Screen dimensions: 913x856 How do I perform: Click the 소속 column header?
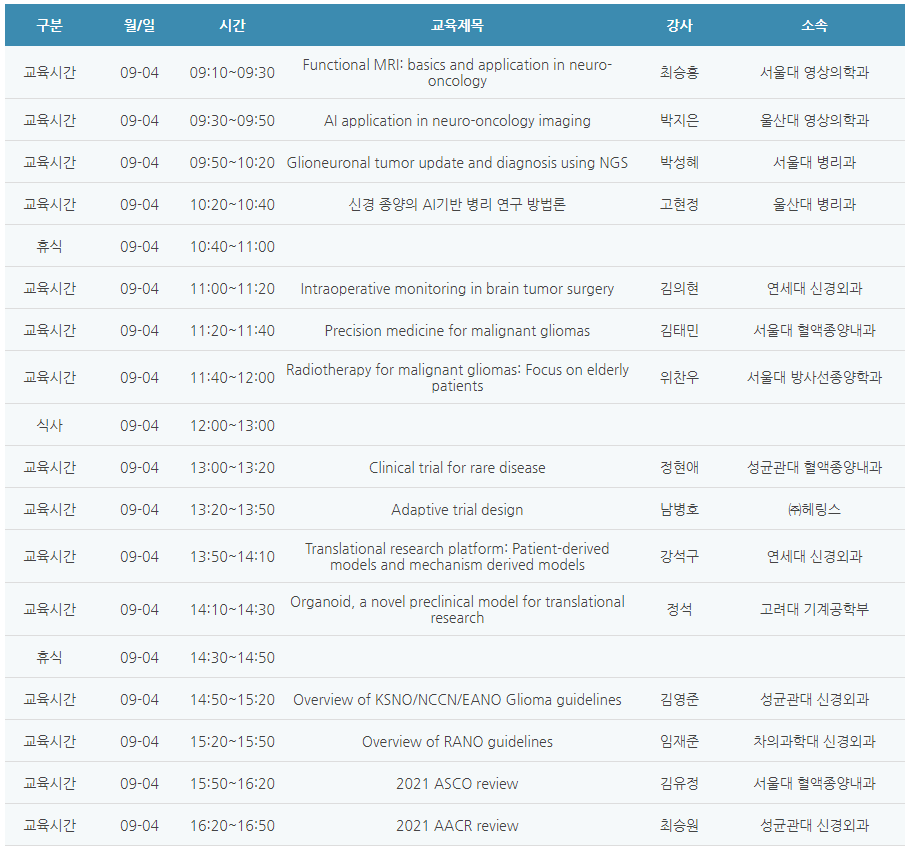pos(814,25)
